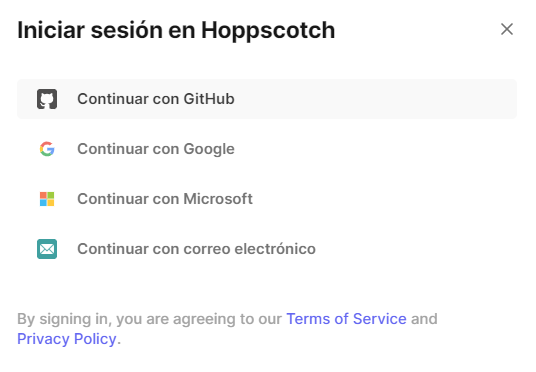This screenshot has height=372, width=536.
Task: Select Continuar con Microsoft option
Action: (267, 199)
